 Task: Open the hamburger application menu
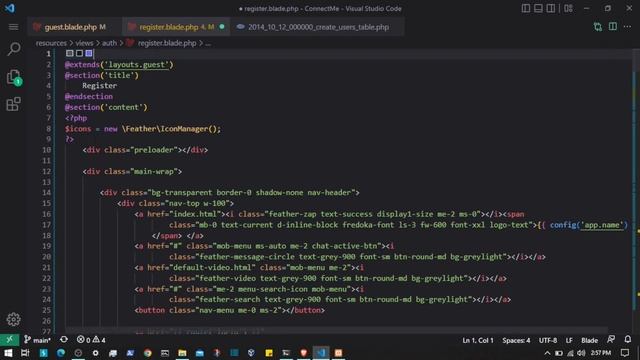[x=13, y=27]
